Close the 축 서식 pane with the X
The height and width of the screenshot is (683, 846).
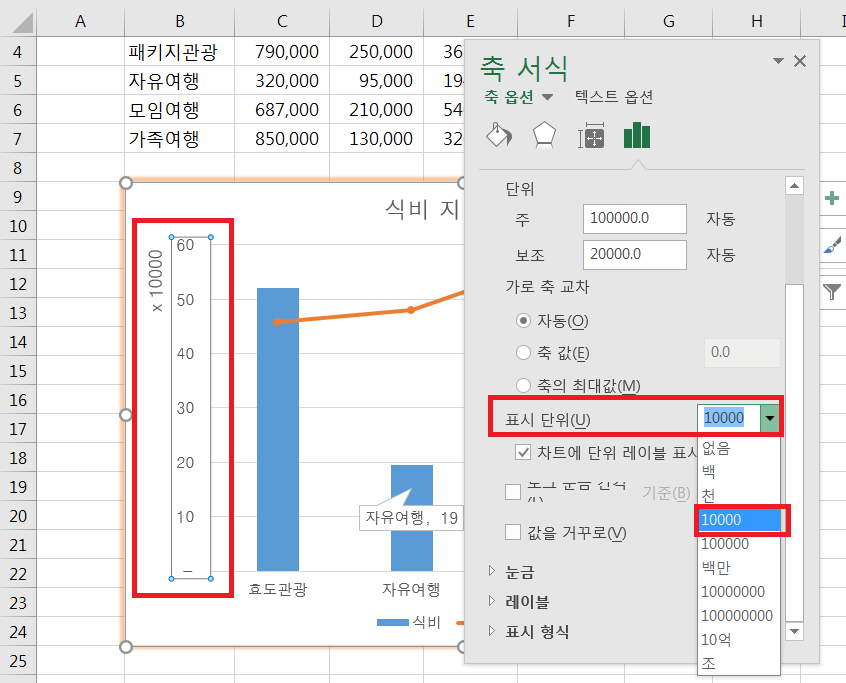tap(800, 61)
